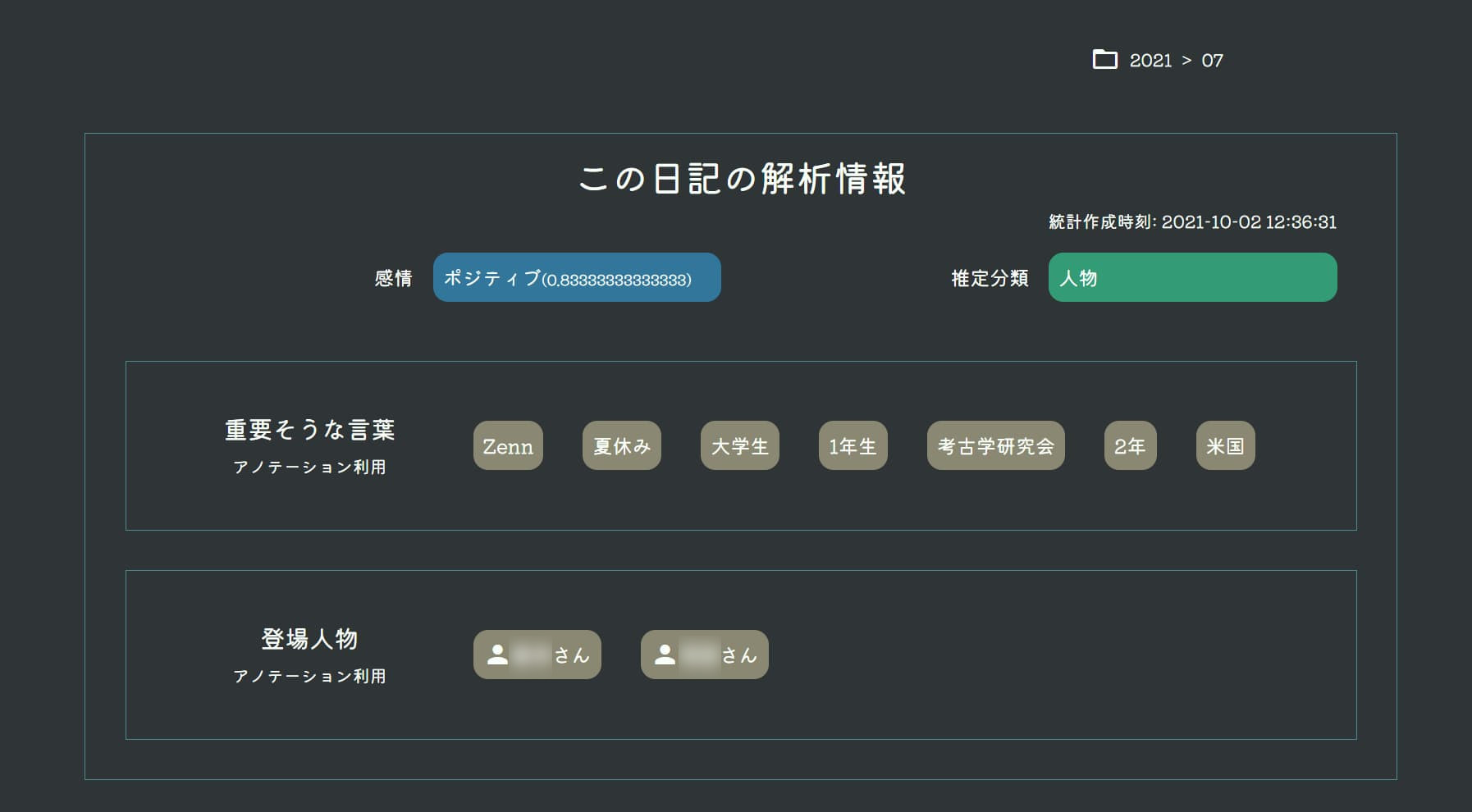Toggle the ポジティブ sentiment badge
1472x812 pixels.
click(x=577, y=277)
